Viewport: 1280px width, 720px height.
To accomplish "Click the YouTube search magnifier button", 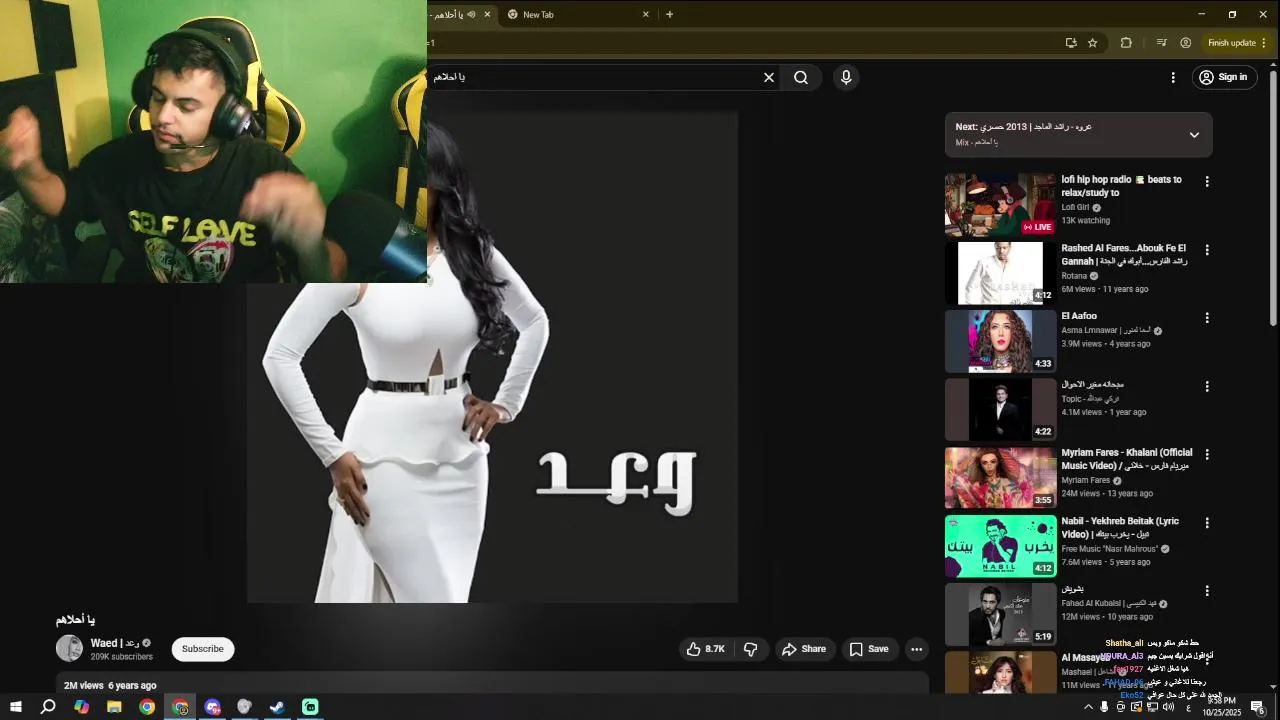I will [801, 77].
